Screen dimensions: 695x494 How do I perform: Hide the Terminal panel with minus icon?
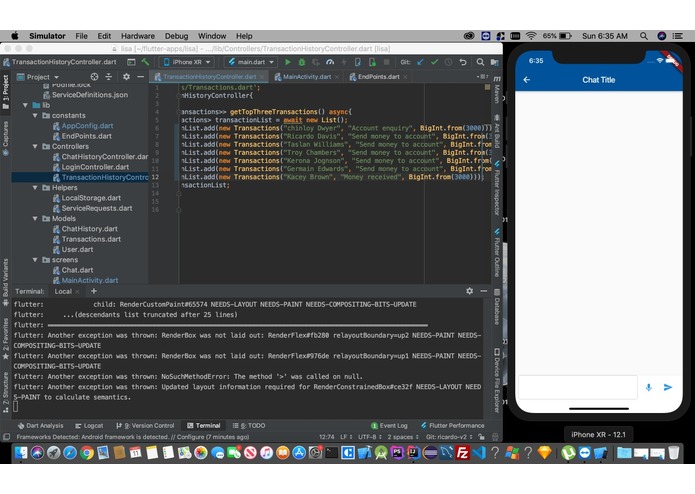click(x=484, y=291)
